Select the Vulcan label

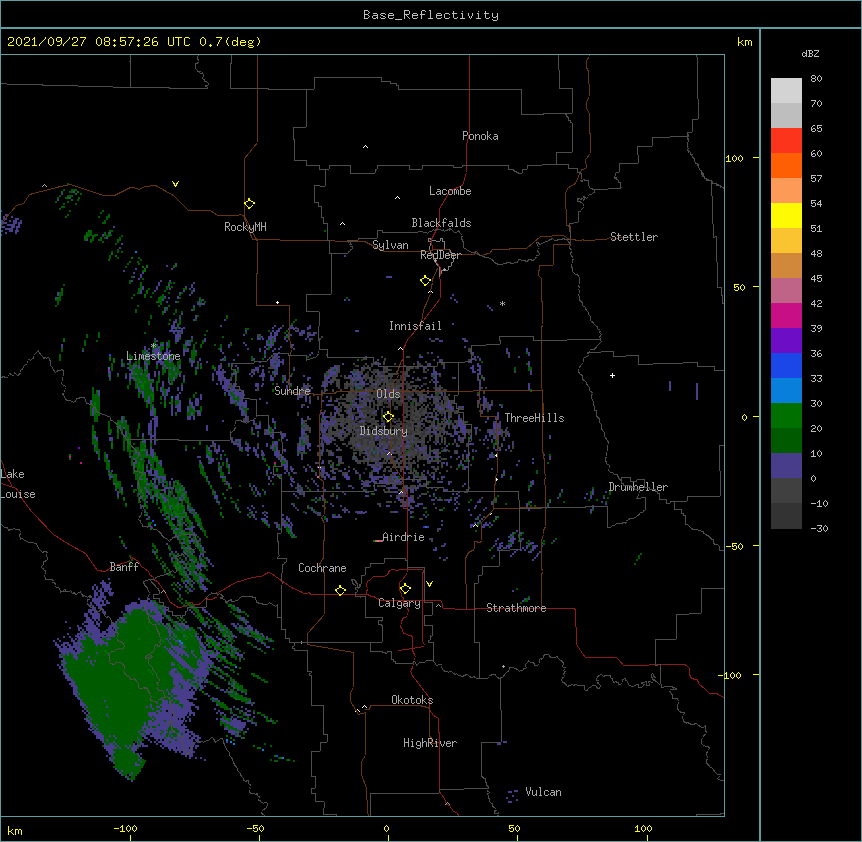543,792
